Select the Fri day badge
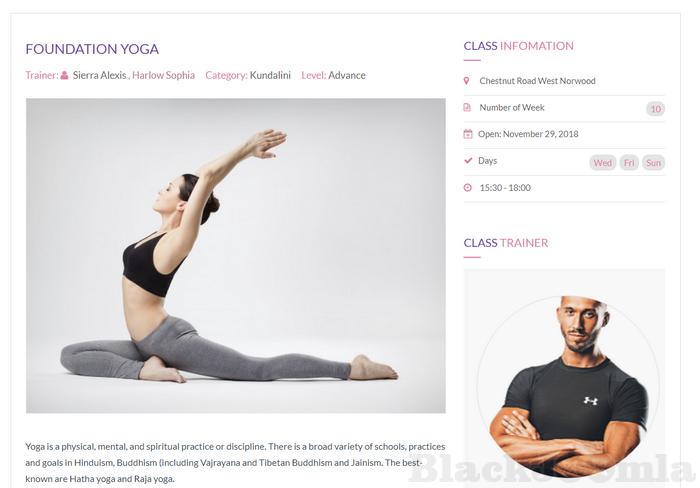 pos(629,163)
